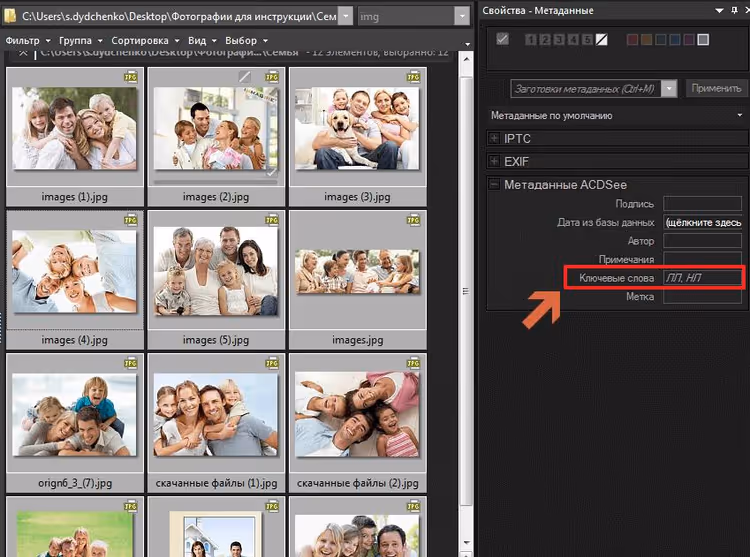Set rating 5 in properties panel

pos(587,40)
